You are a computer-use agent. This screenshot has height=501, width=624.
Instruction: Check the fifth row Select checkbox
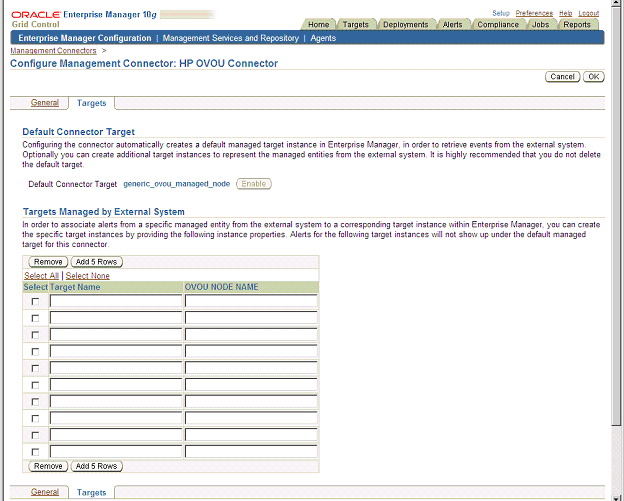click(x=35, y=368)
